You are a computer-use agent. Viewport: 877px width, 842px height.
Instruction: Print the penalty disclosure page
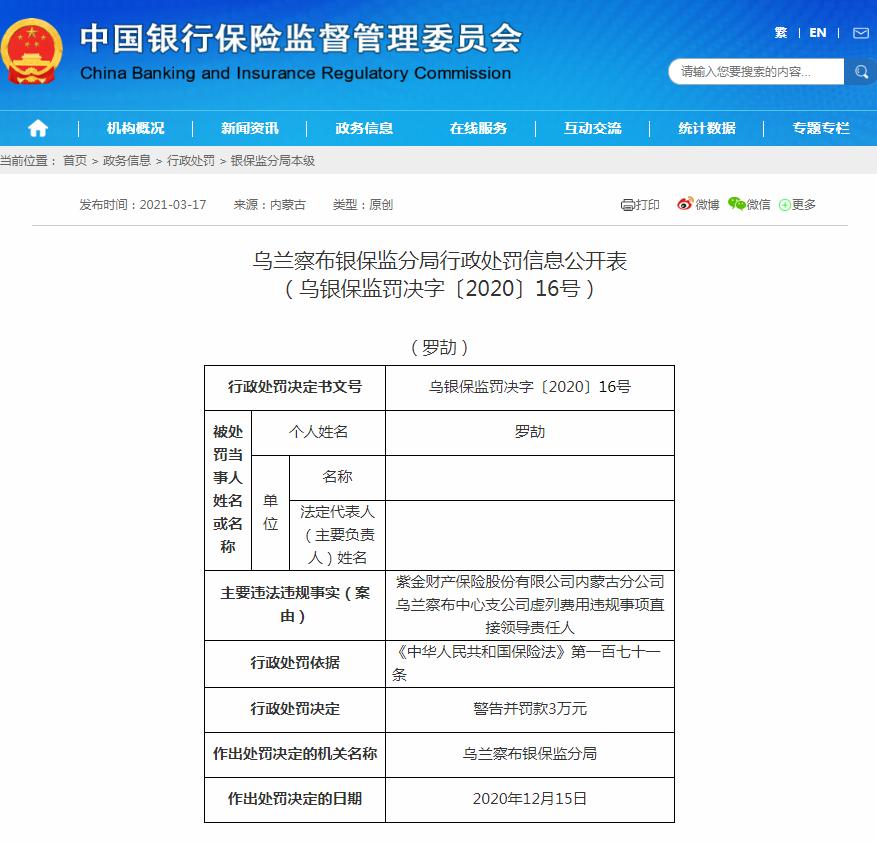(639, 203)
